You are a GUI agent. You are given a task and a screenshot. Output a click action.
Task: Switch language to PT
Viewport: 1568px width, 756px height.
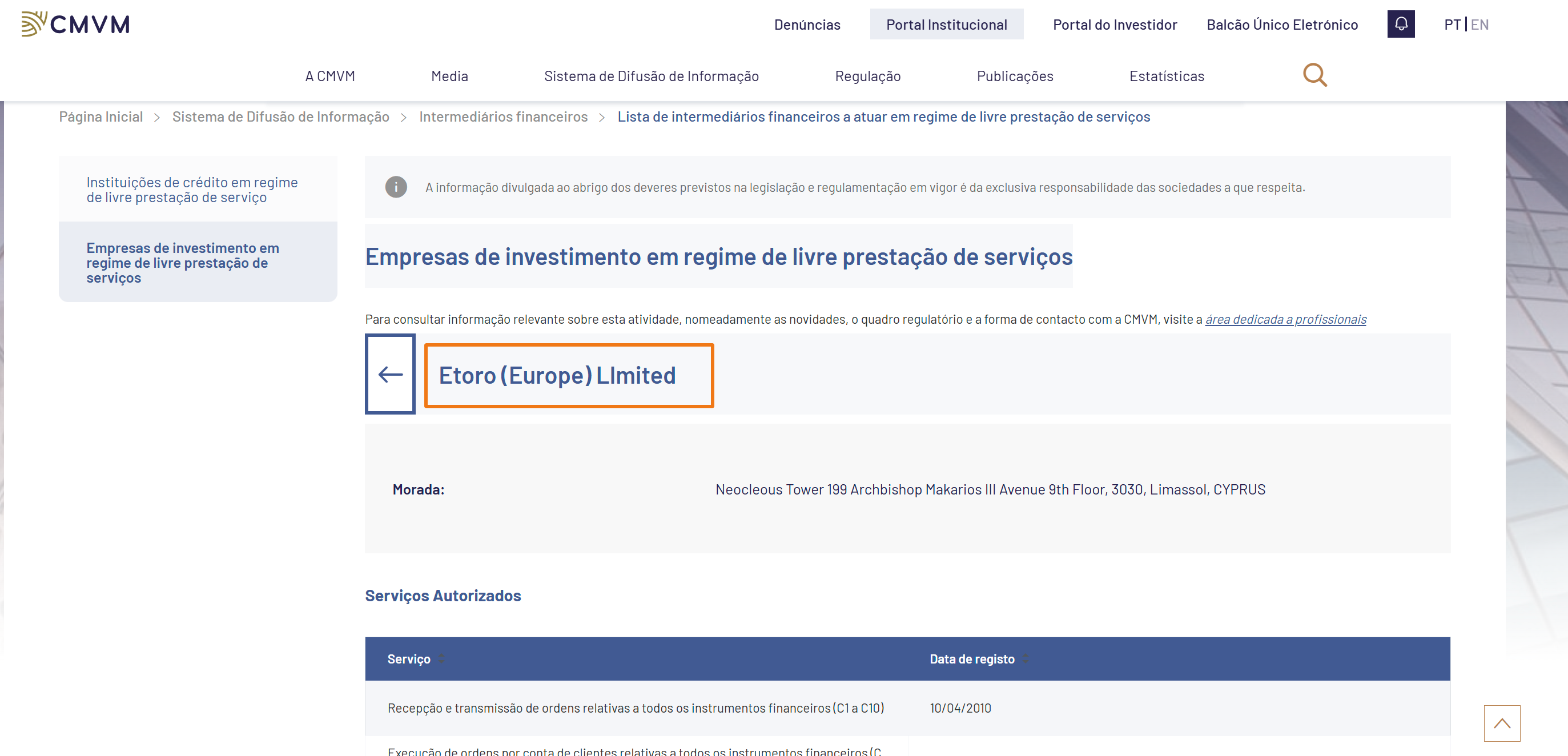tap(1452, 25)
